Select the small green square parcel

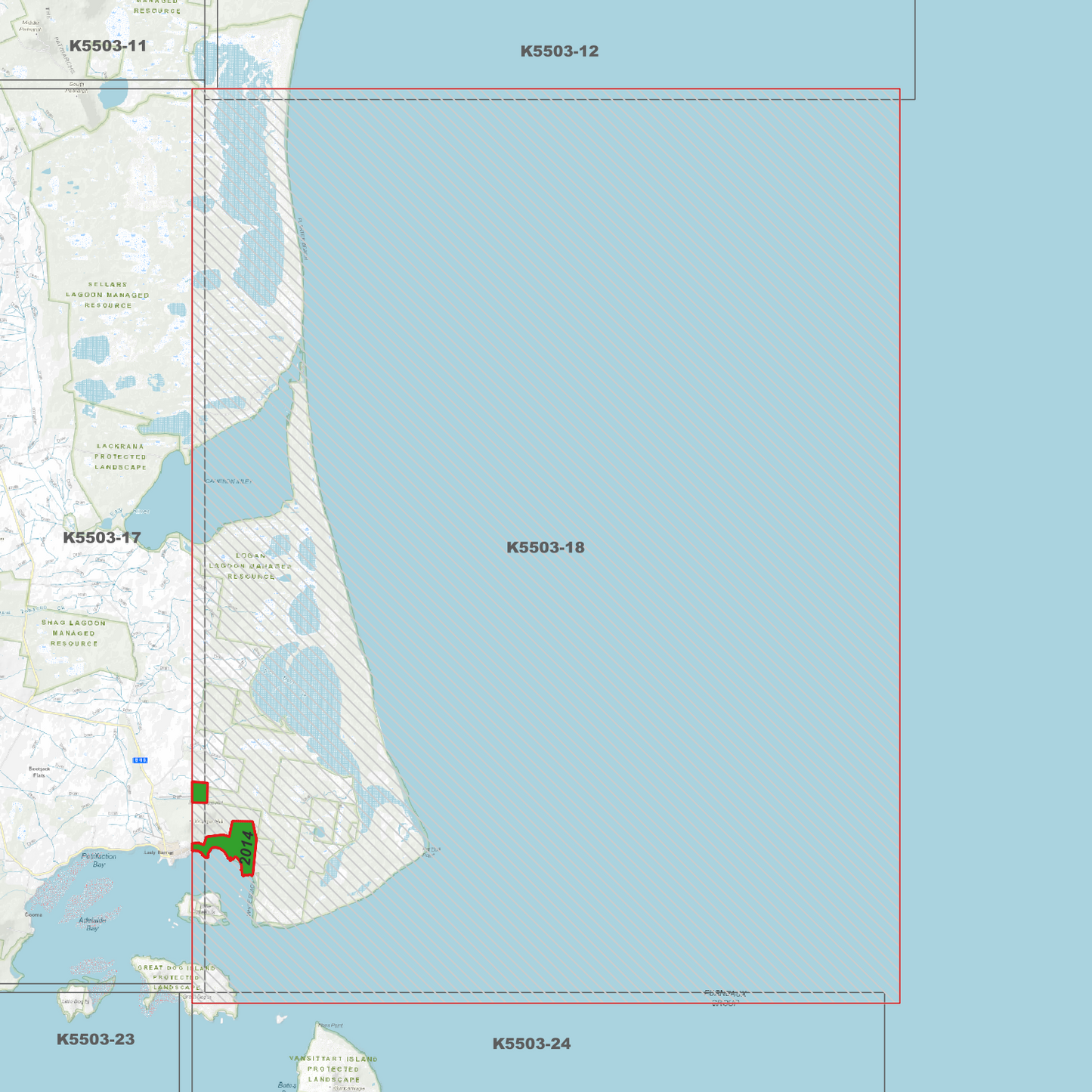(200, 792)
